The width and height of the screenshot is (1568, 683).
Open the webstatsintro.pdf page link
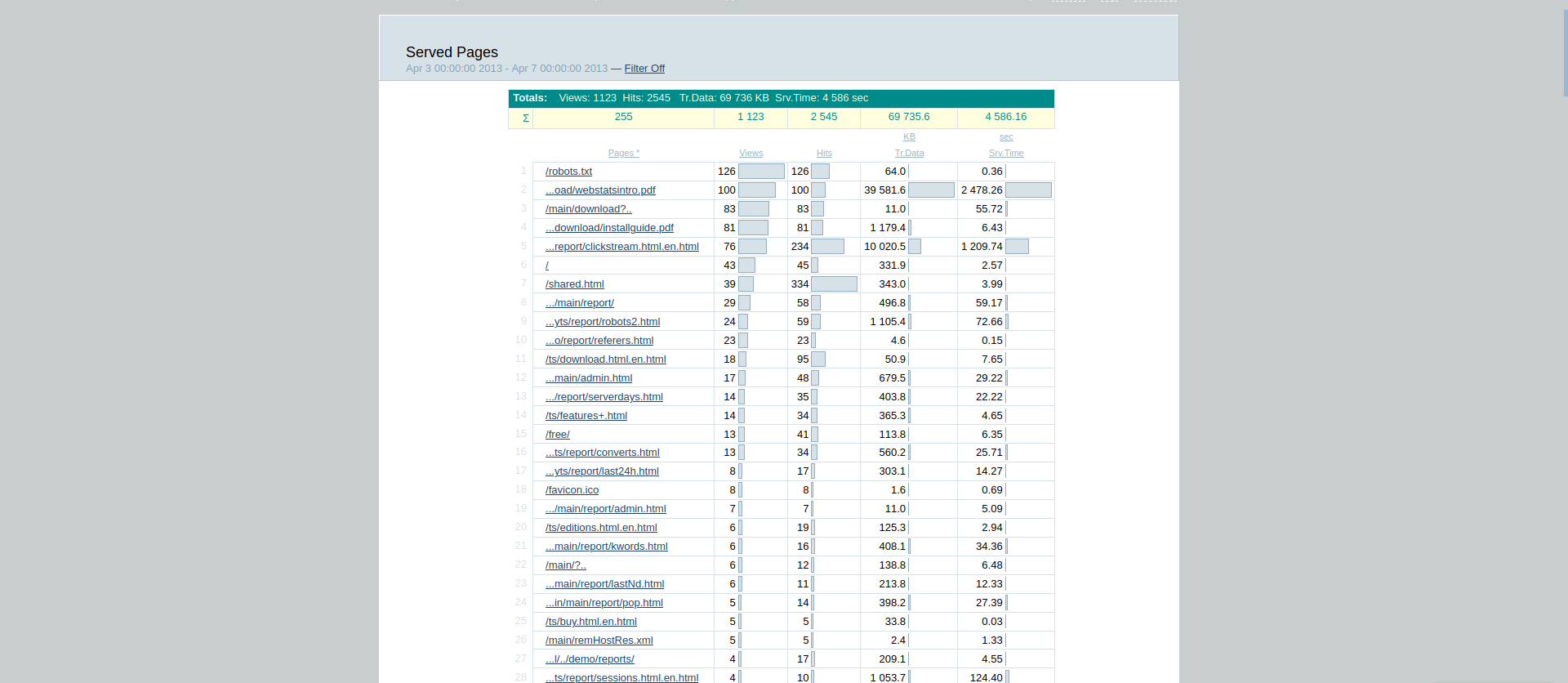(600, 190)
